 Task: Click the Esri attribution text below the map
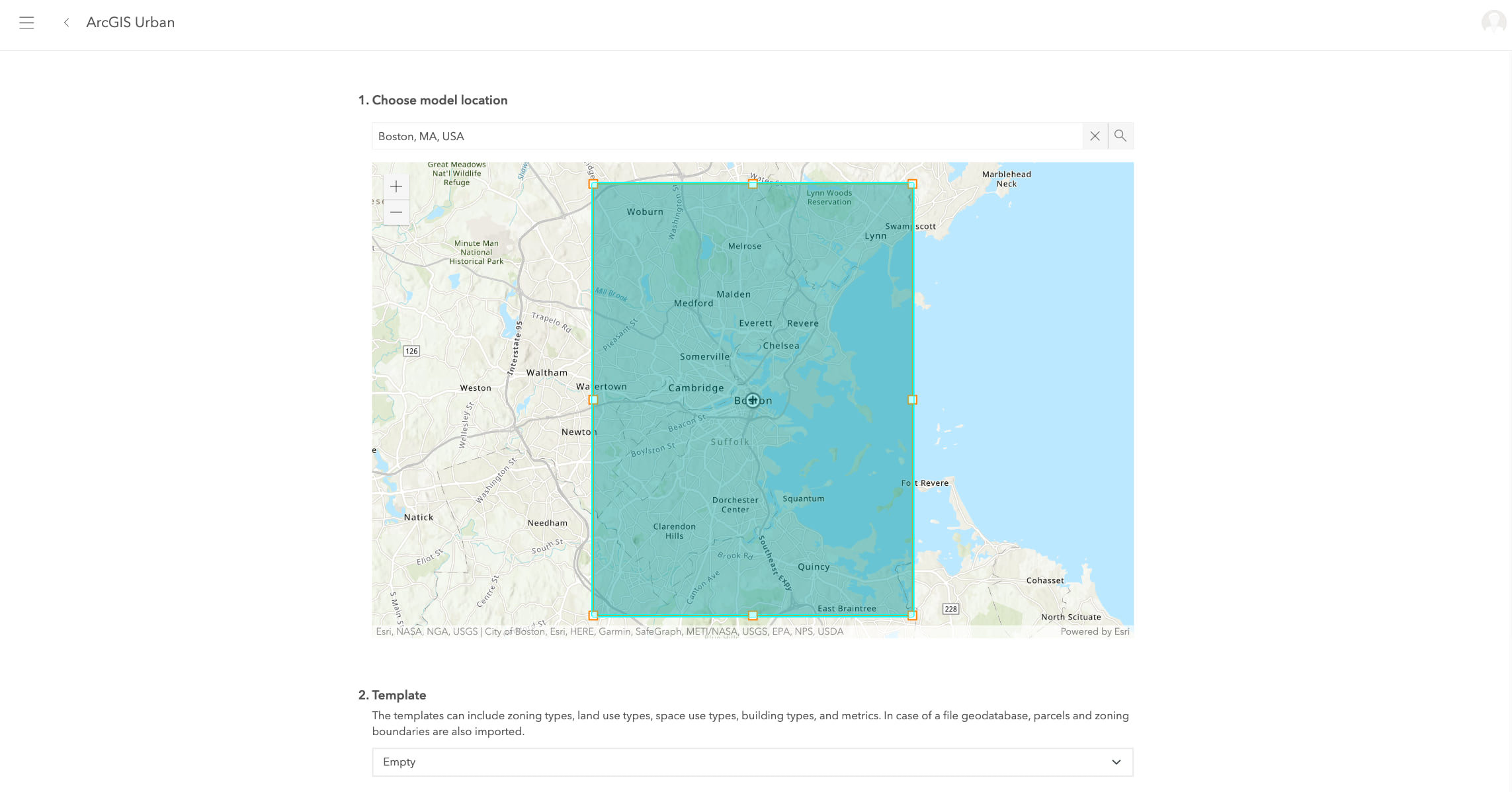point(609,631)
